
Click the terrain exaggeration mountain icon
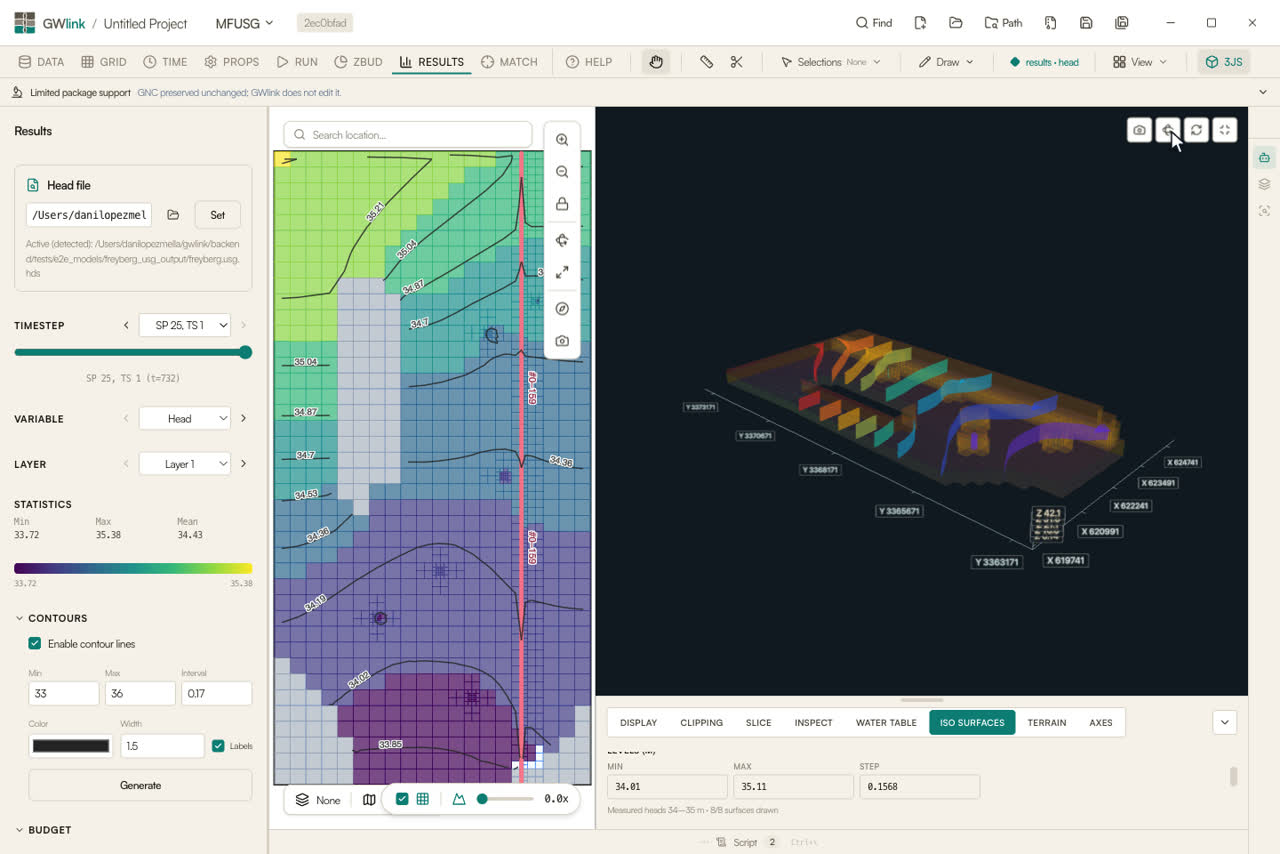tap(459, 799)
